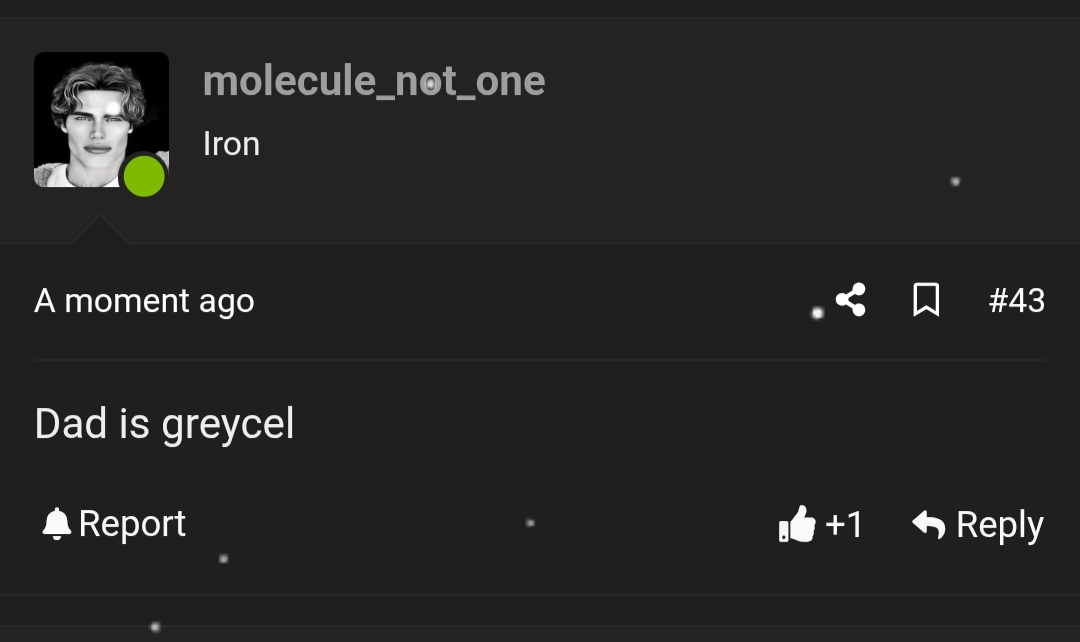The width and height of the screenshot is (1080, 642).
Task: Click the share icon on post #43
Action: point(851,300)
